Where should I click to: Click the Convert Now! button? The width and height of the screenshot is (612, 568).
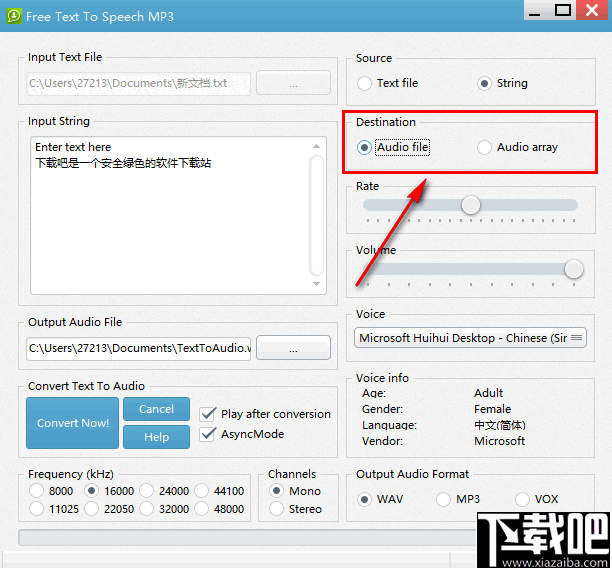pos(72,423)
